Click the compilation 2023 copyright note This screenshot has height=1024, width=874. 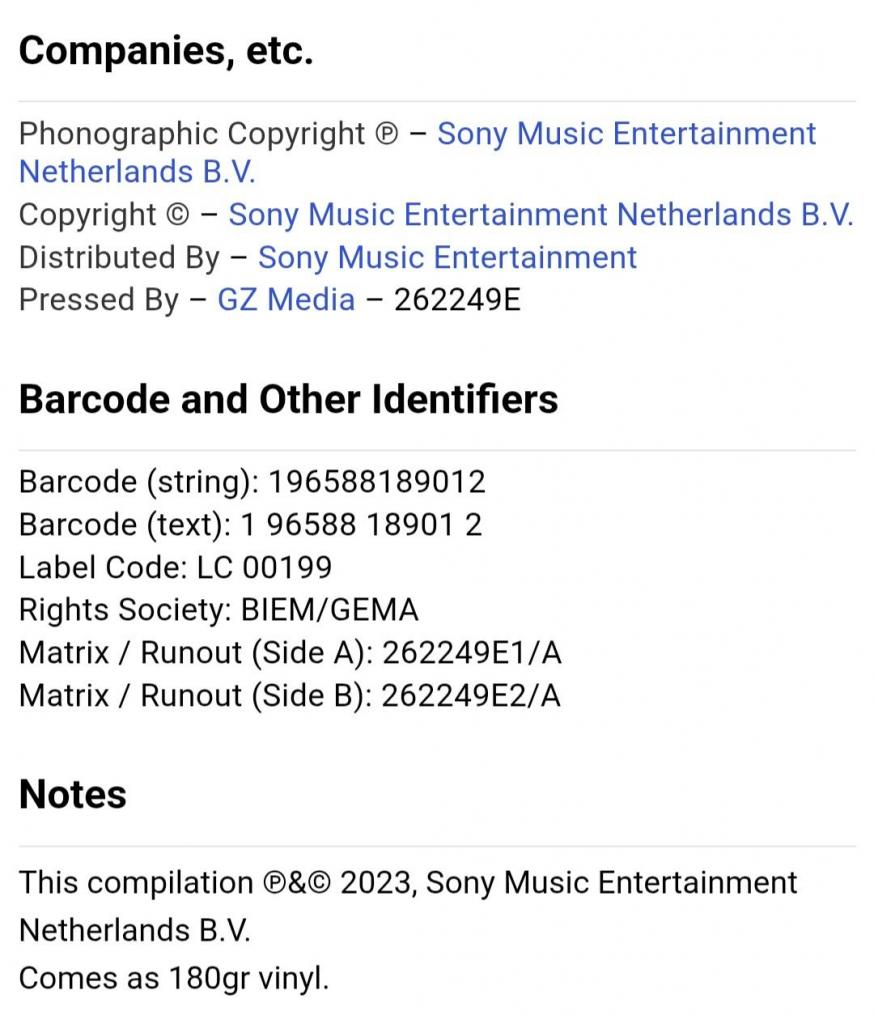click(408, 906)
